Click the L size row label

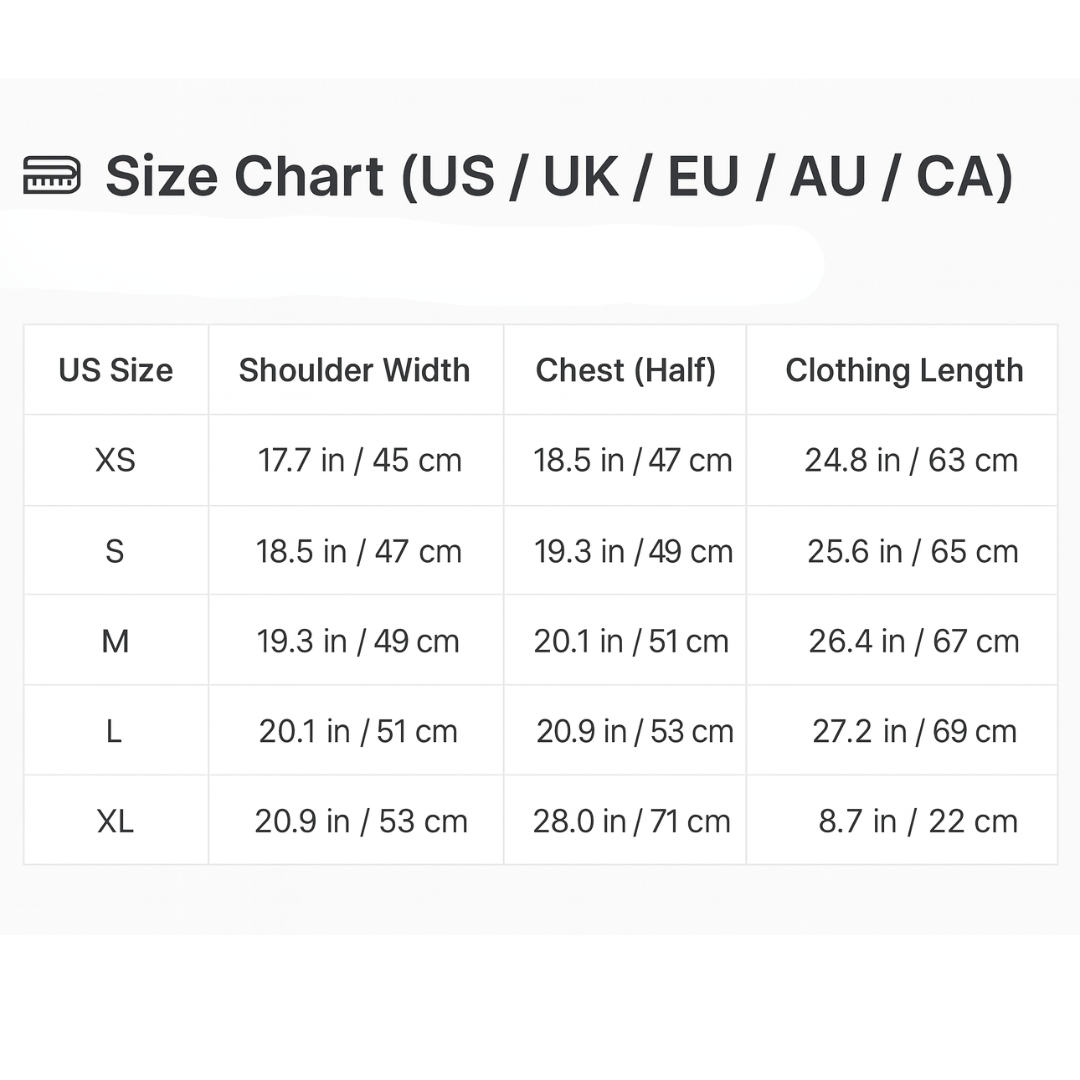tap(114, 731)
